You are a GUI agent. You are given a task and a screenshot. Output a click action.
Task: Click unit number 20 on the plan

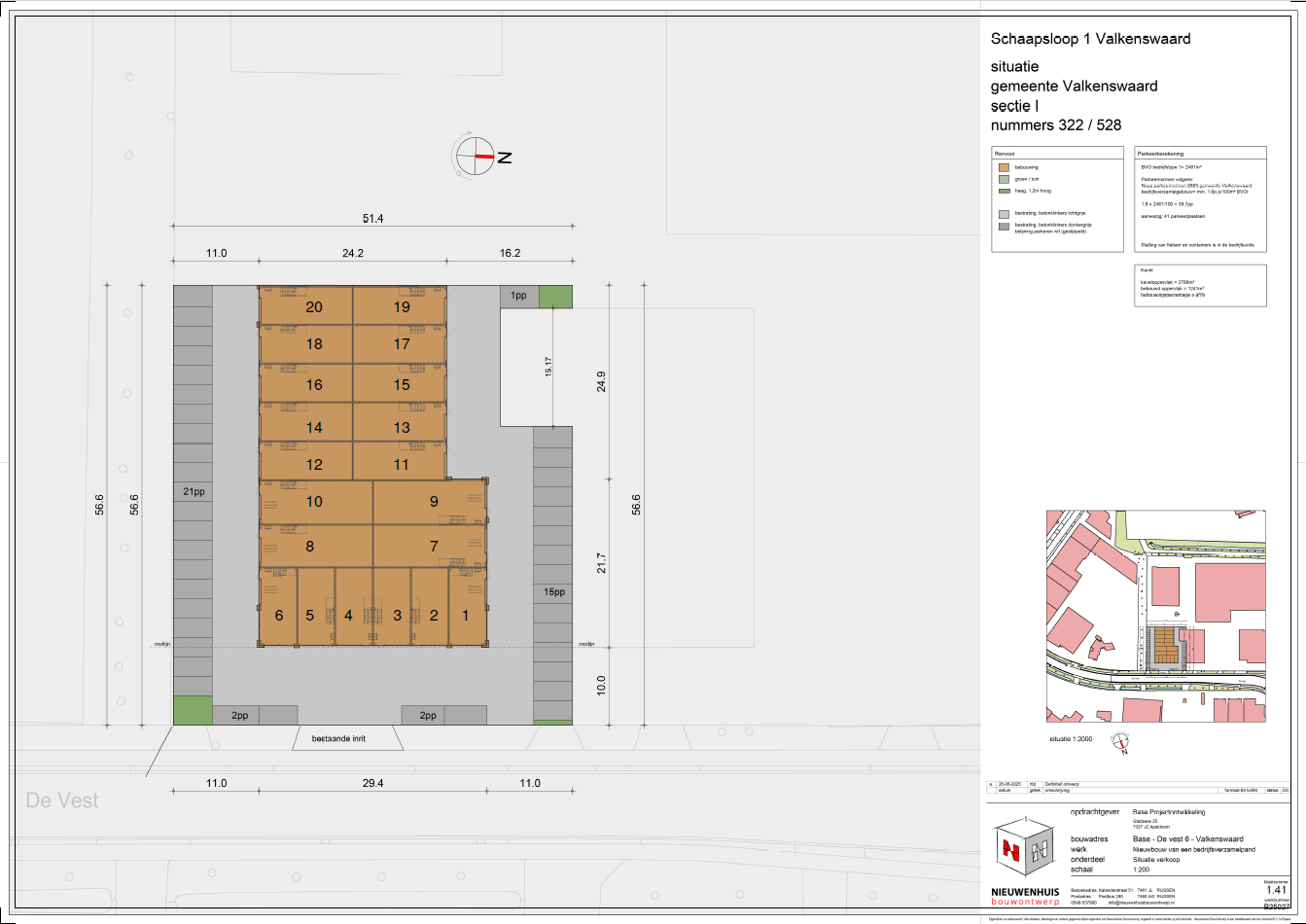point(313,306)
